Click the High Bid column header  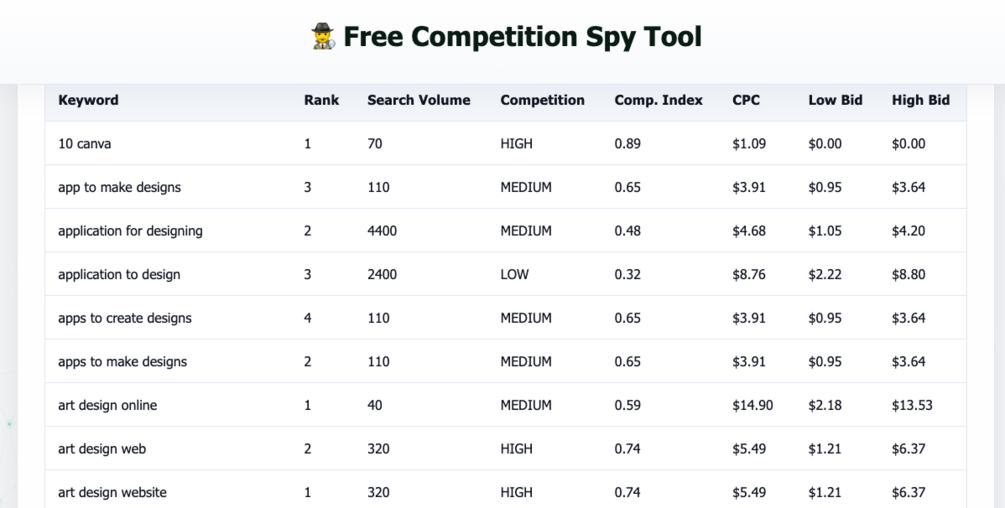[920, 100]
